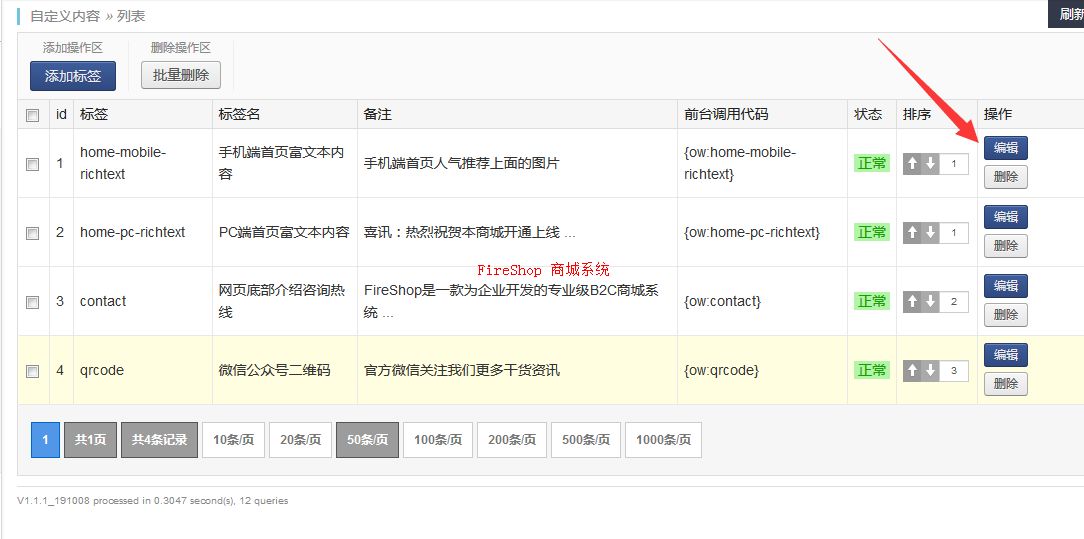This screenshot has width=1084, height=539.
Task: Move home-mobile-richtext row down with arrow
Action: click(931, 164)
